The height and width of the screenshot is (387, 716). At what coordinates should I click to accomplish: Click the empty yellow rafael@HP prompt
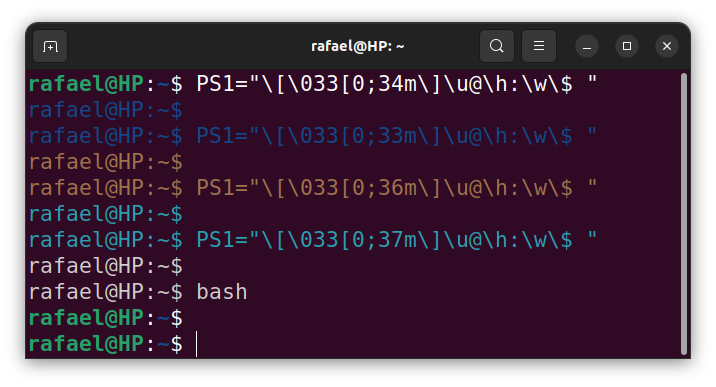[x=105, y=162]
